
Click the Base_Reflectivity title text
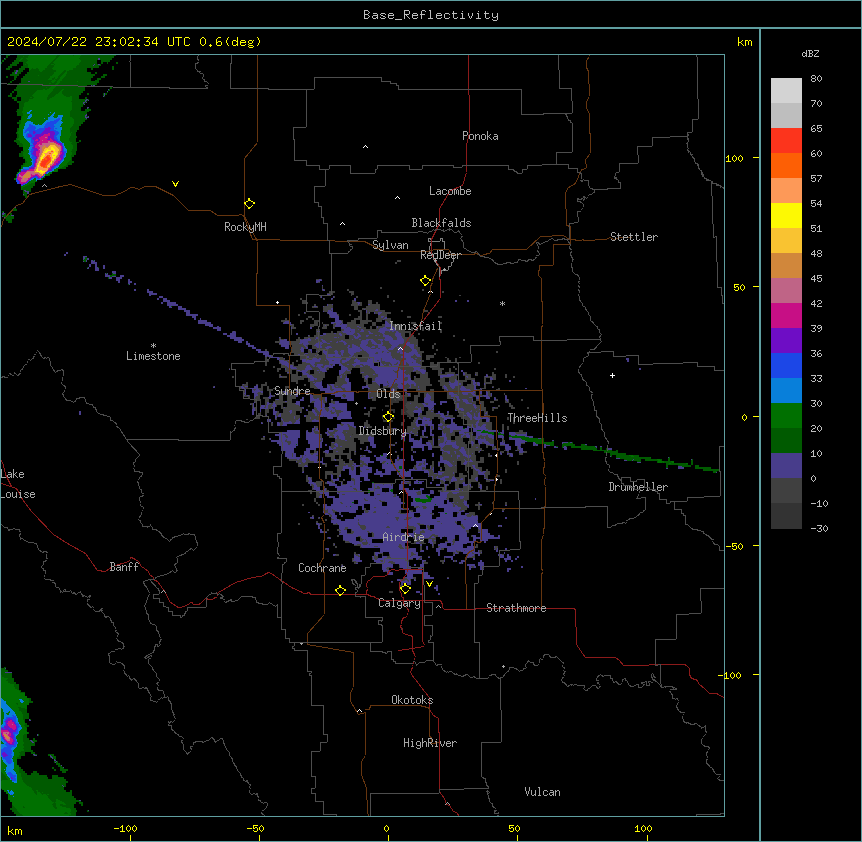click(x=431, y=15)
